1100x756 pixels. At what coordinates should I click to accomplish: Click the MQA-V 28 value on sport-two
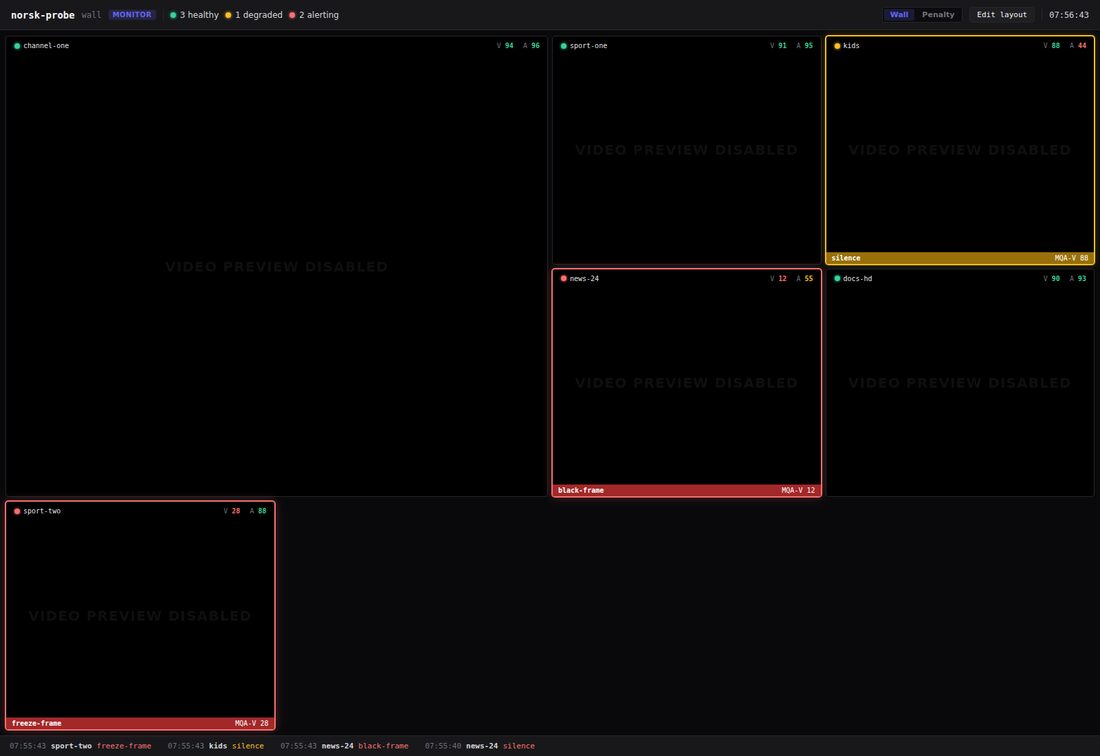point(252,723)
